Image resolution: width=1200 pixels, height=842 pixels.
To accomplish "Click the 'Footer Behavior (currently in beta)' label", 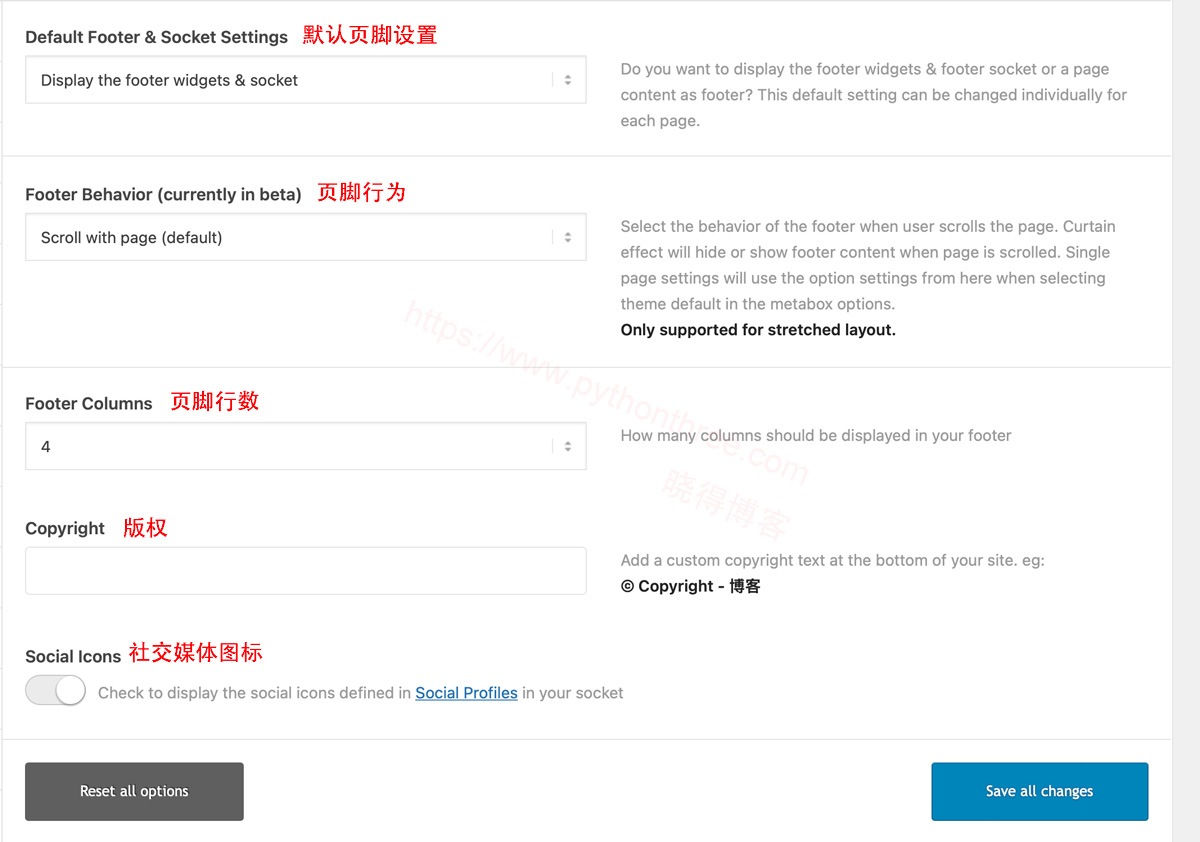I will coord(163,195).
